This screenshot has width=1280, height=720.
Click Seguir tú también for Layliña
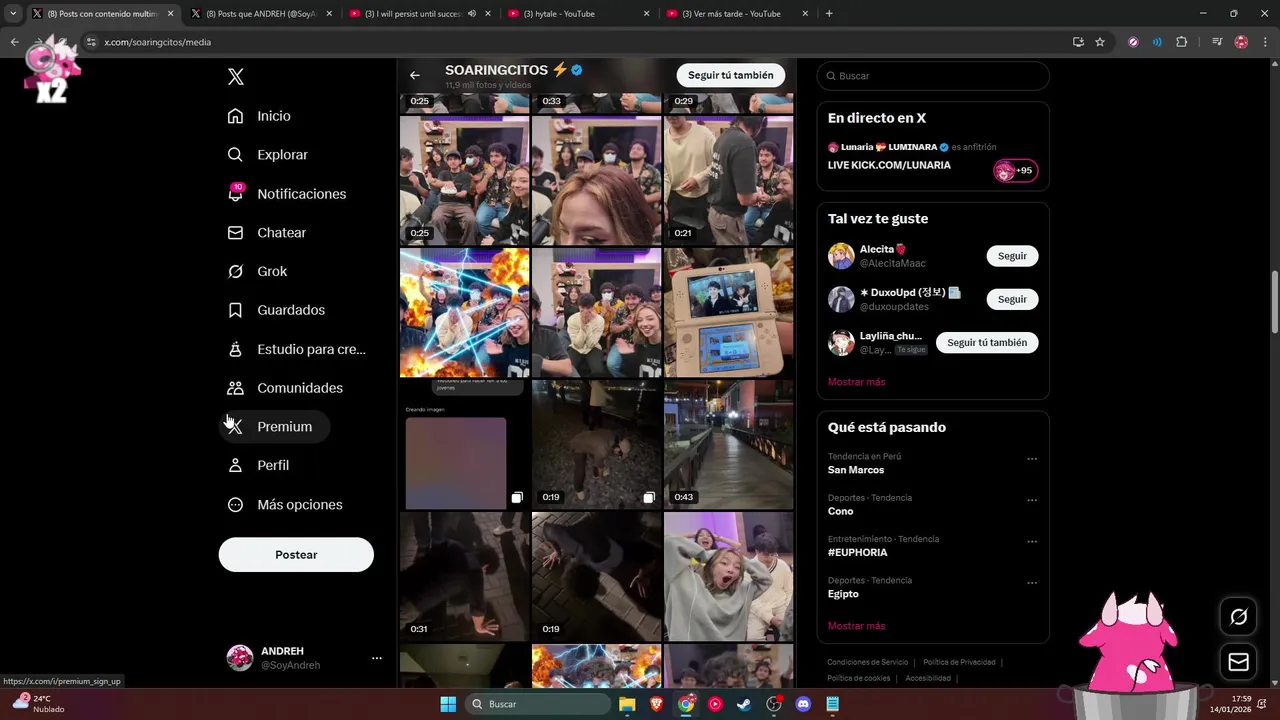pyautogui.click(x=987, y=342)
